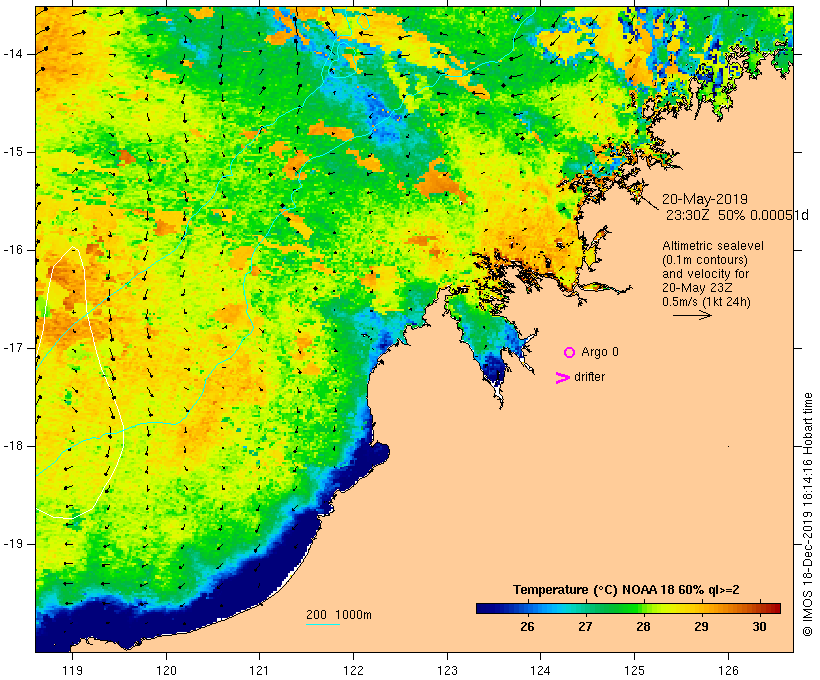Click the cyan 200m depth contour legend line
Image resolution: width=820 pixels, height=680 pixels.
pos(323,624)
